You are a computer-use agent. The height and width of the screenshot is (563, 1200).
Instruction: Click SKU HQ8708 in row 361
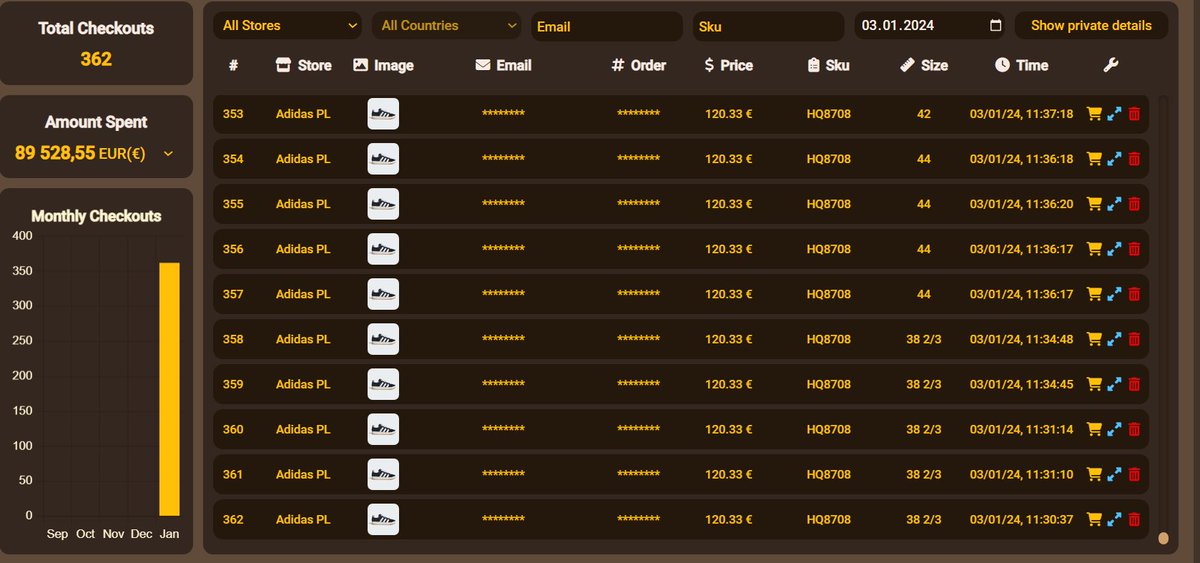(829, 474)
